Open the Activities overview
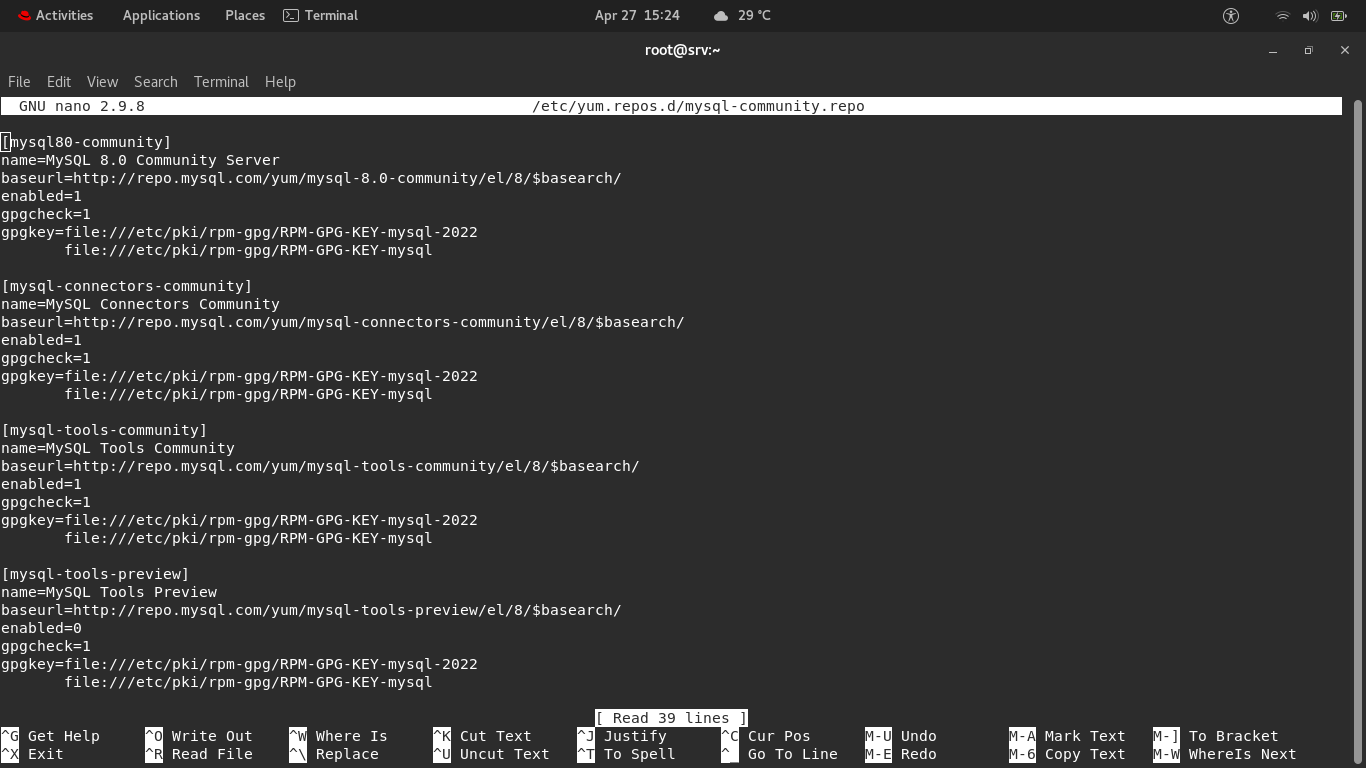This screenshot has width=1366, height=768. [55, 15]
